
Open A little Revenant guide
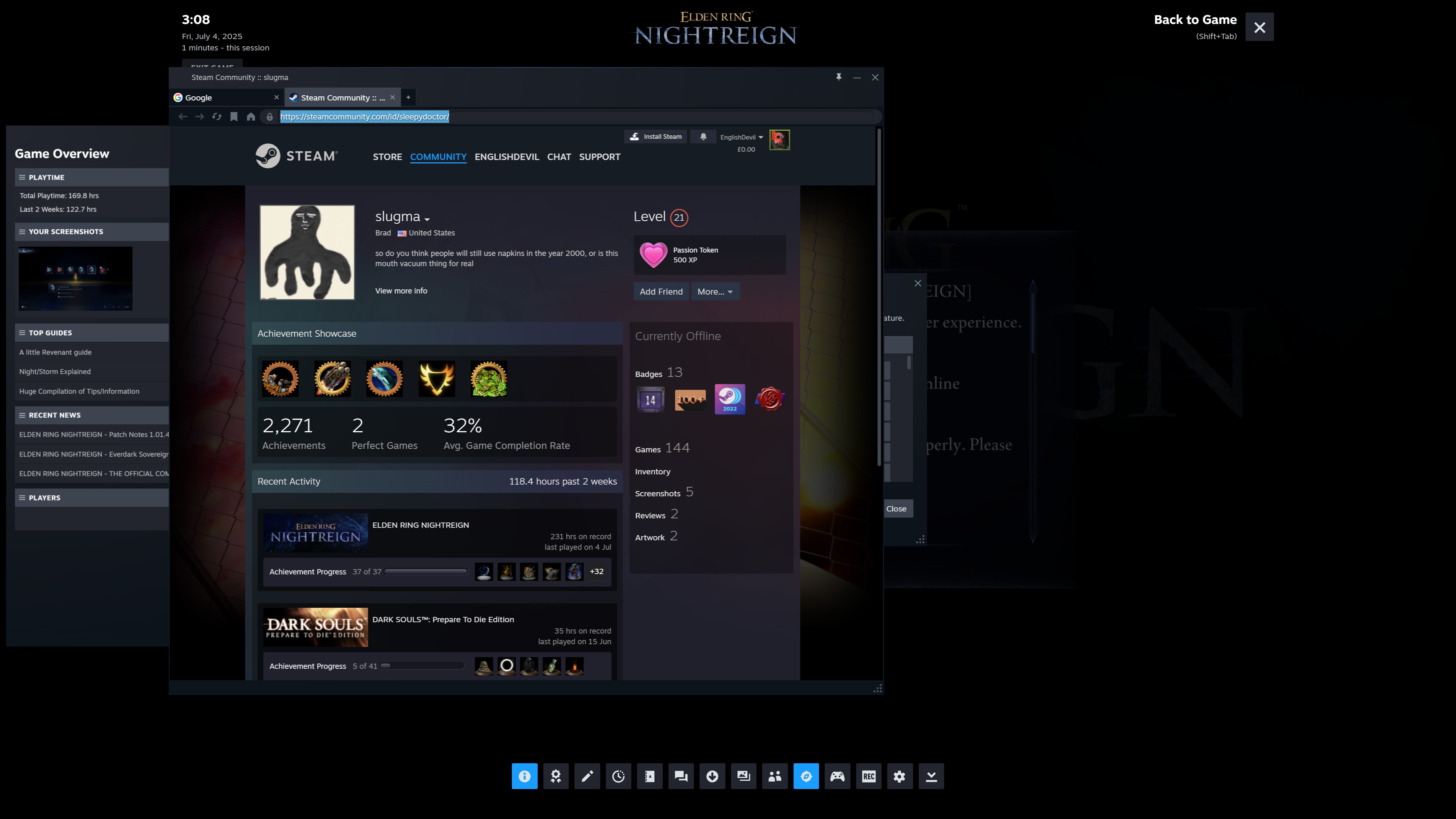(x=55, y=352)
